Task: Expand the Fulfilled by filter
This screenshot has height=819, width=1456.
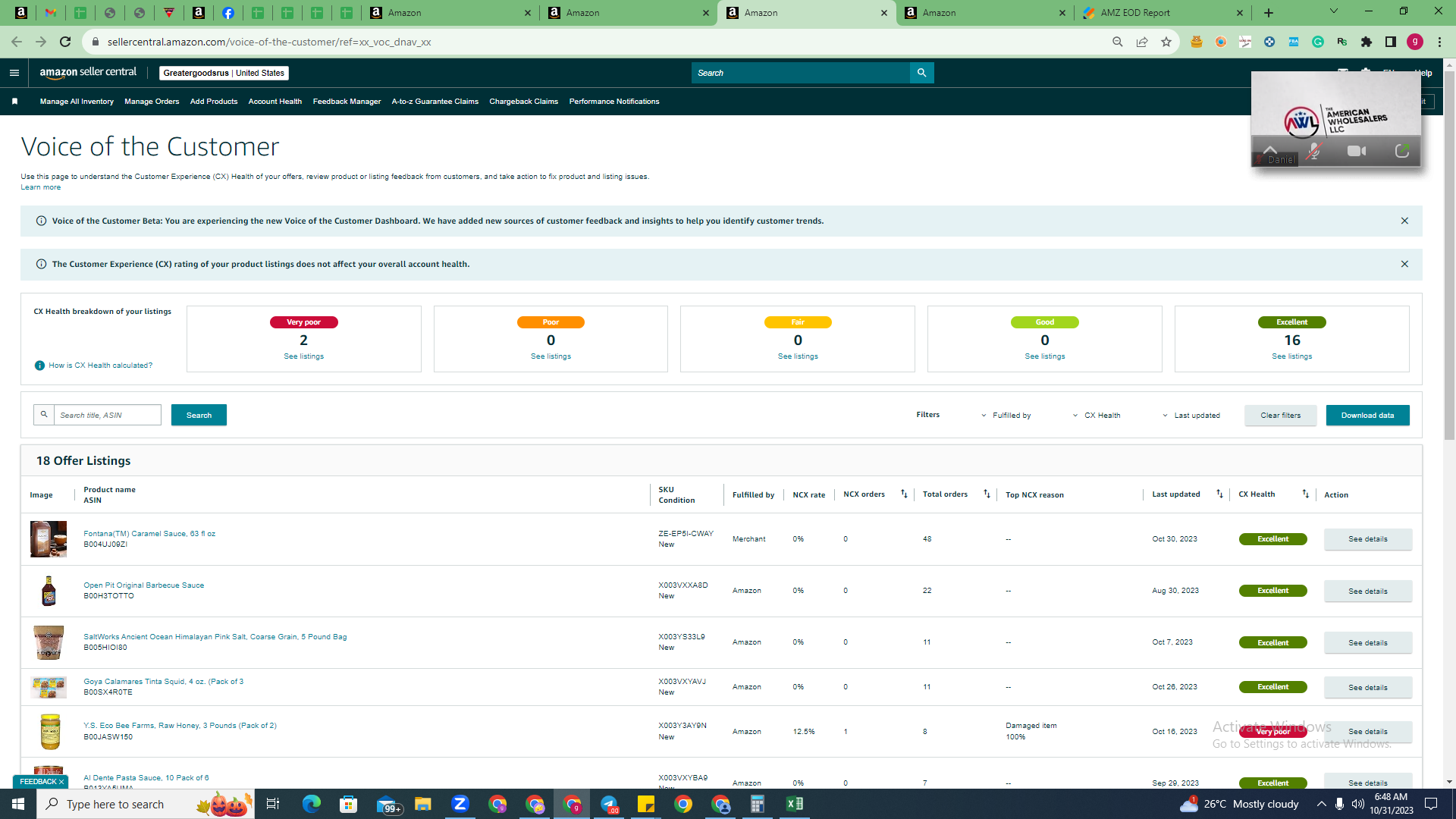Action: coord(1006,416)
